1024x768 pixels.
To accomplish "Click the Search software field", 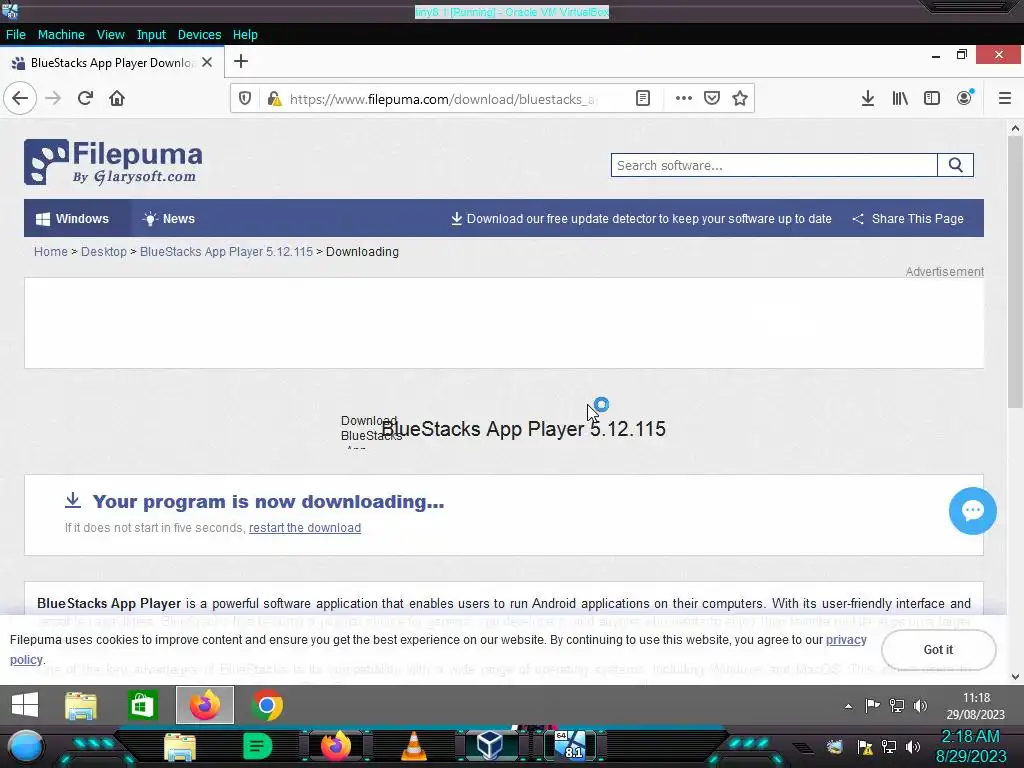I will click(x=774, y=165).
